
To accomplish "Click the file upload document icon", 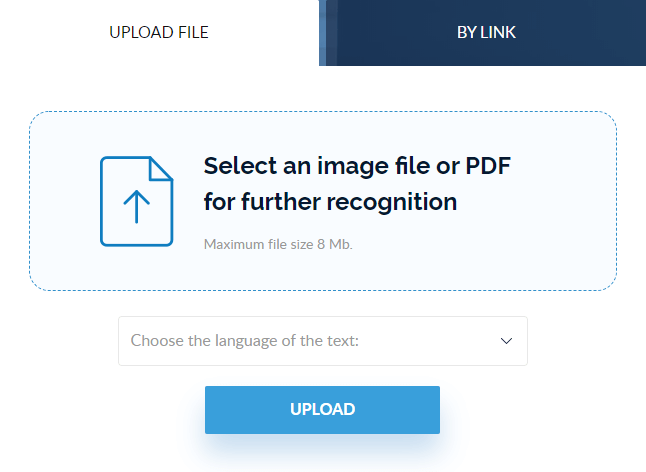I will [x=136, y=201].
